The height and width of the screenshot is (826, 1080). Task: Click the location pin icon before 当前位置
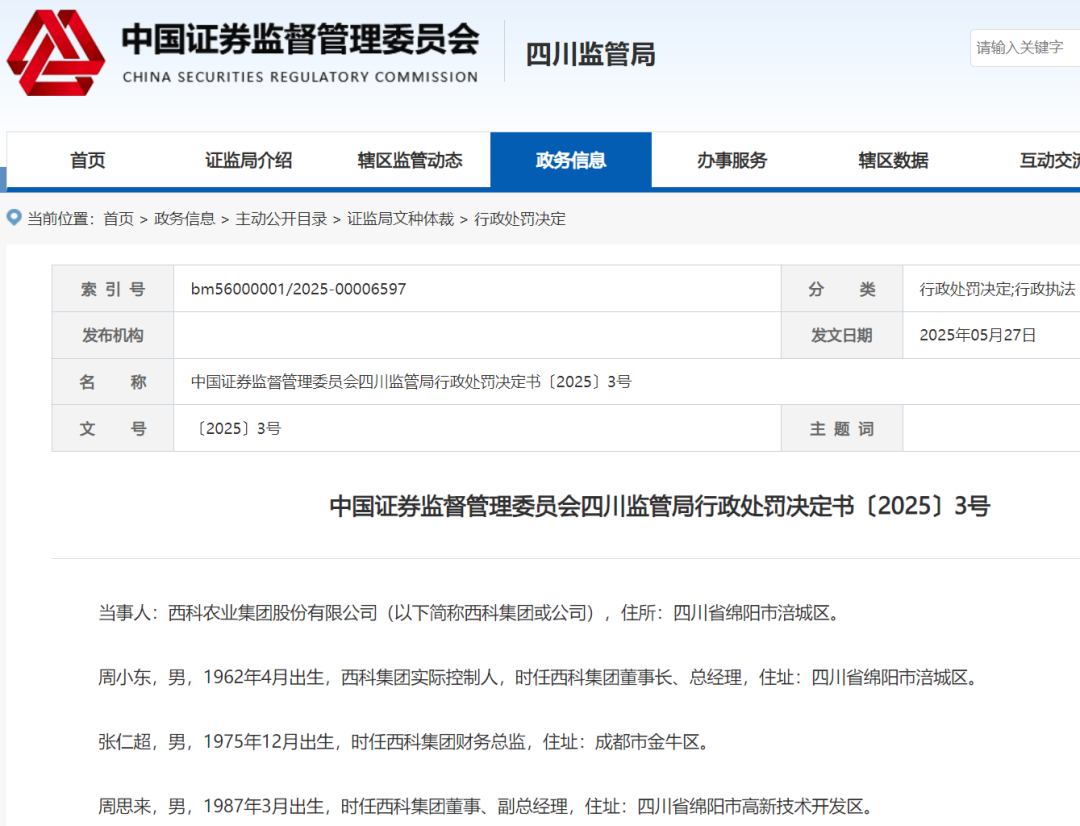click(x=12, y=218)
